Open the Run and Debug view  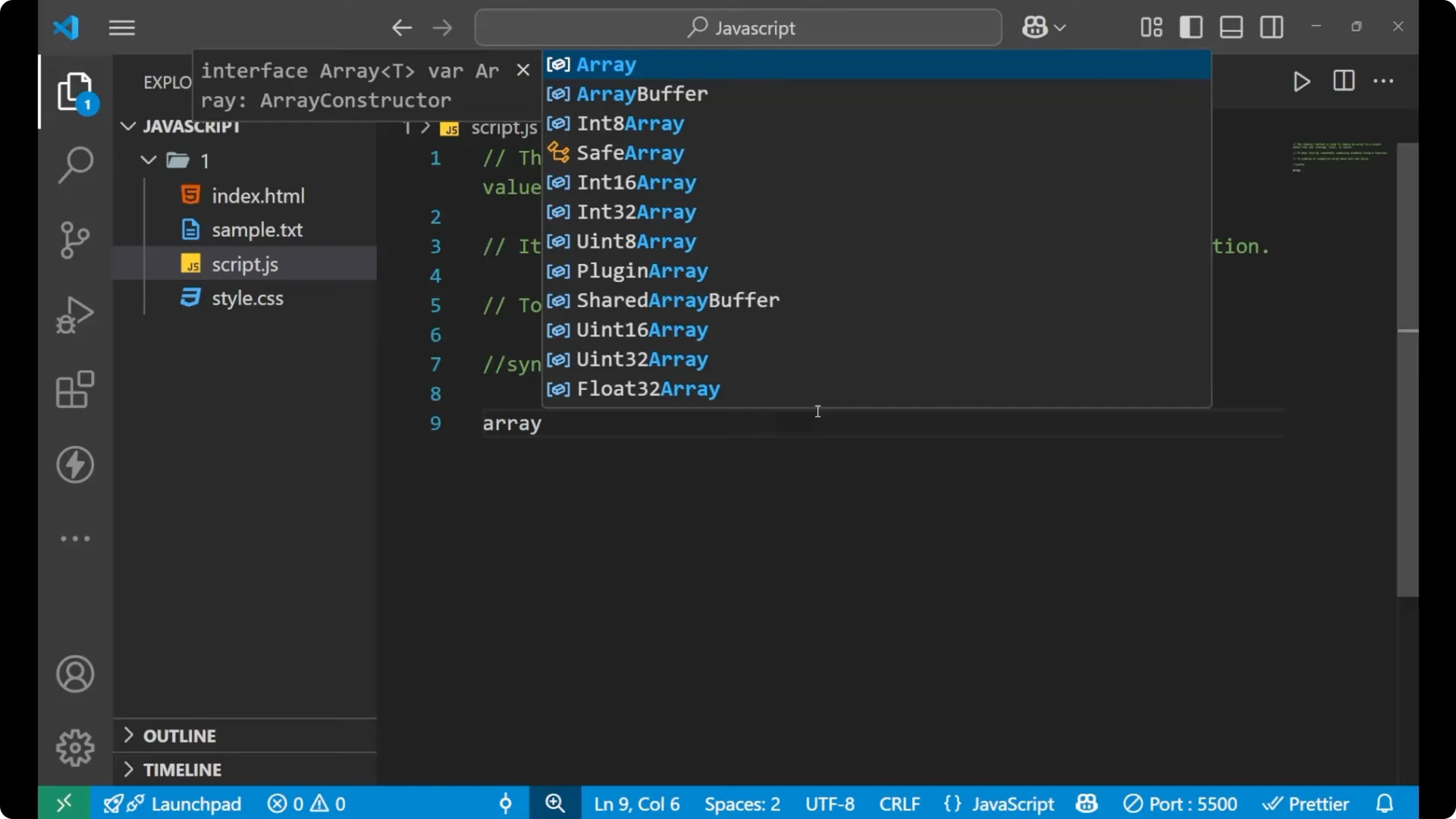pos(74,315)
